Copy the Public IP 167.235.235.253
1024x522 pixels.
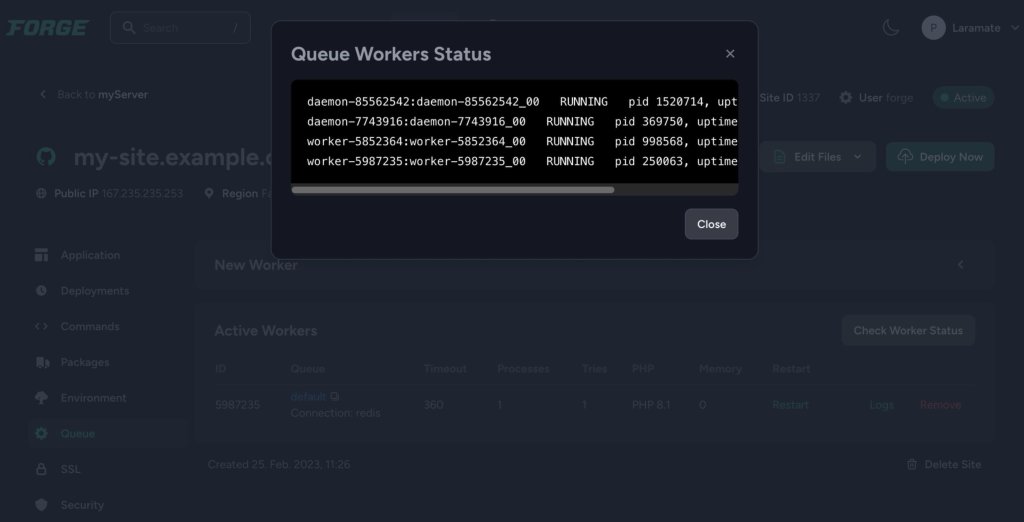tap(142, 193)
